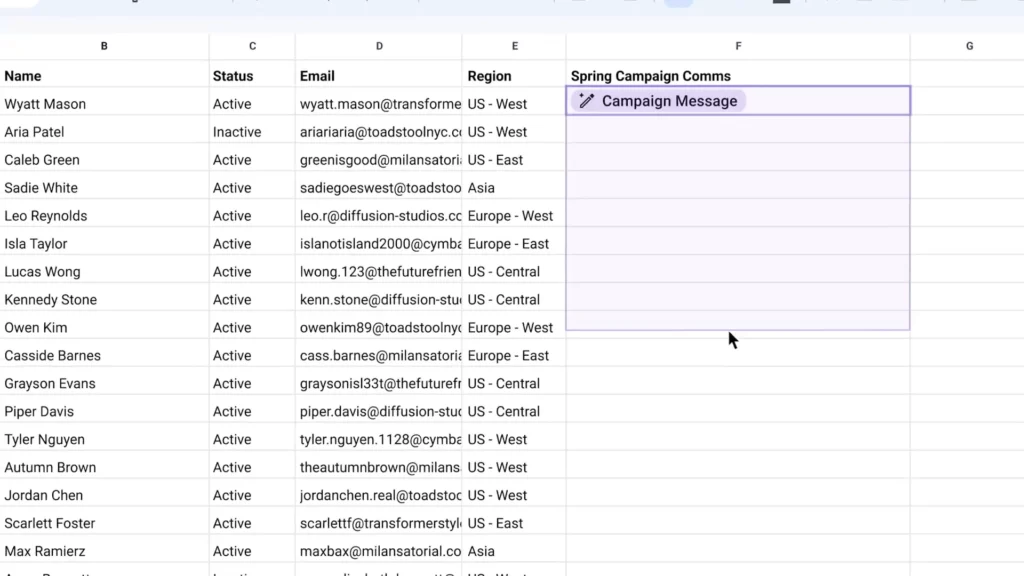Click the maxbax@milansatorial email cell
Image resolution: width=1024 pixels, height=576 pixels.
click(379, 551)
